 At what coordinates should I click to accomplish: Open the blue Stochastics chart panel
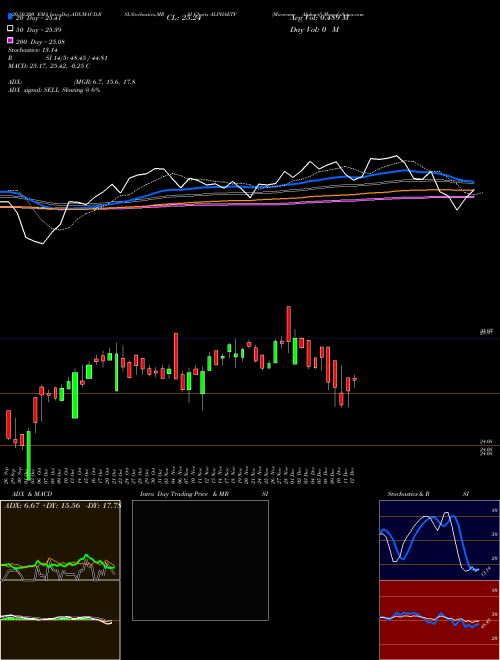click(439, 540)
